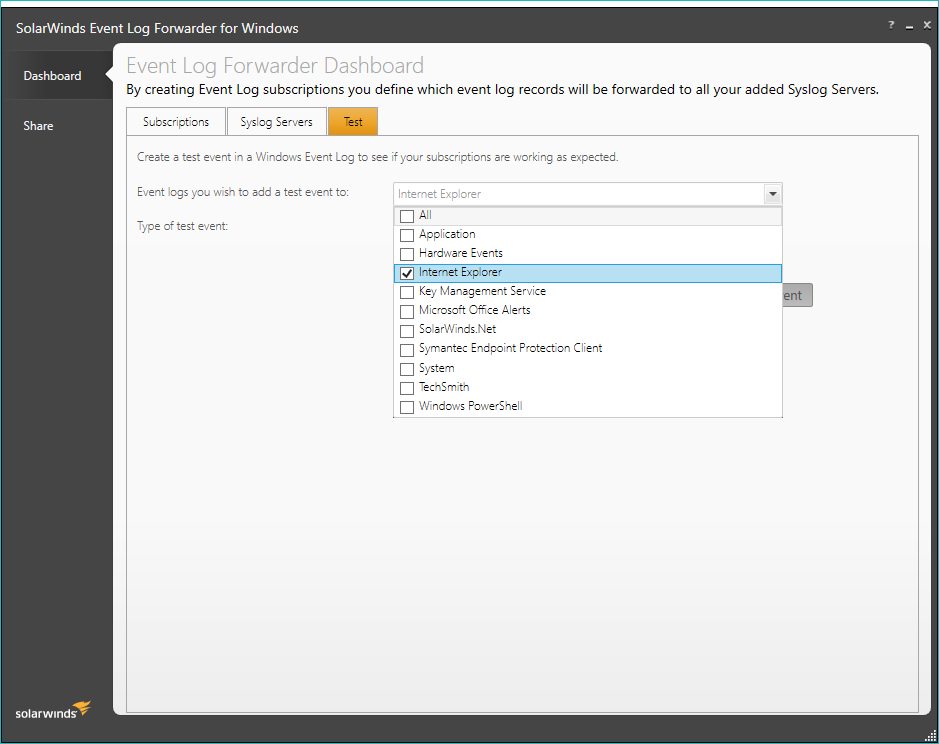Collapse the event logs dropdown arrow
939x744 pixels.
[771, 194]
